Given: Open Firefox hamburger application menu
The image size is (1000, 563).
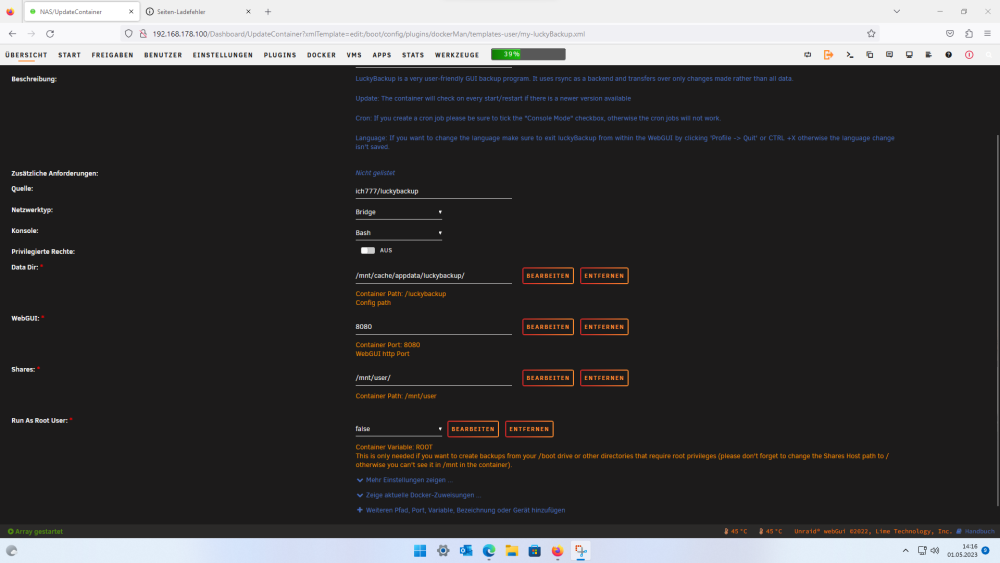Looking at the screenshot, I should (987, 34).
